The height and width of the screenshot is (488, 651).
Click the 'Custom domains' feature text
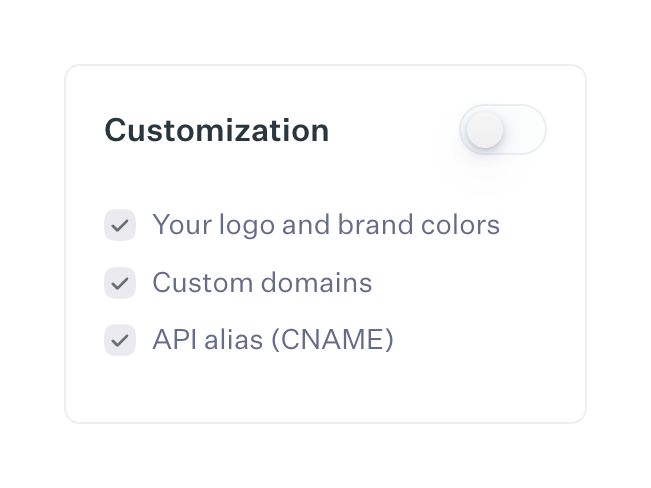(262, 283)
